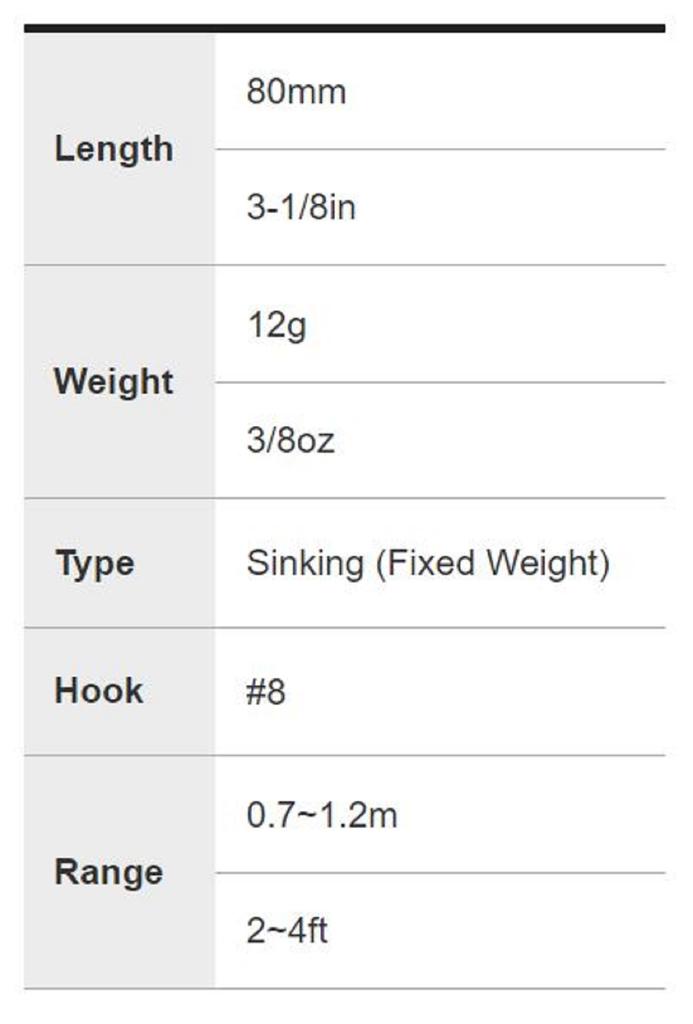Viewport: 693px width, 1024px height.
Task: Click the Type row label
Action: [x=94, y=563]
